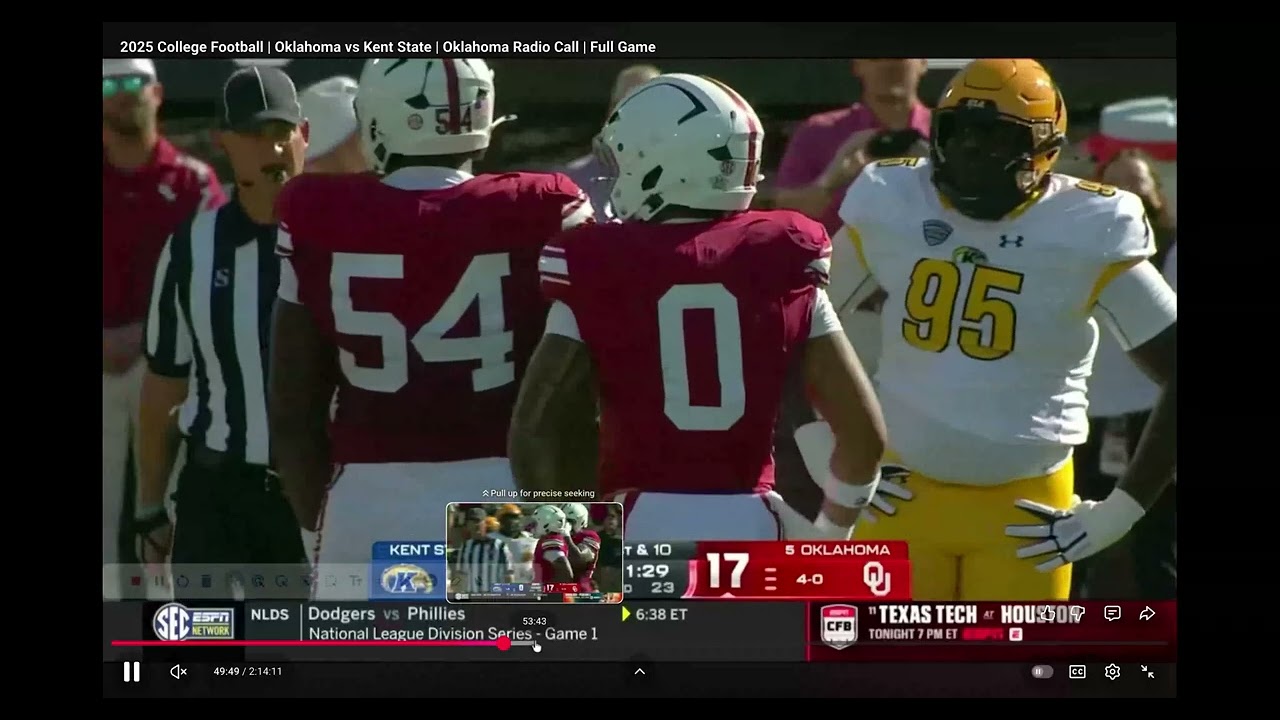Unmute the video audio

coord(178,672)
